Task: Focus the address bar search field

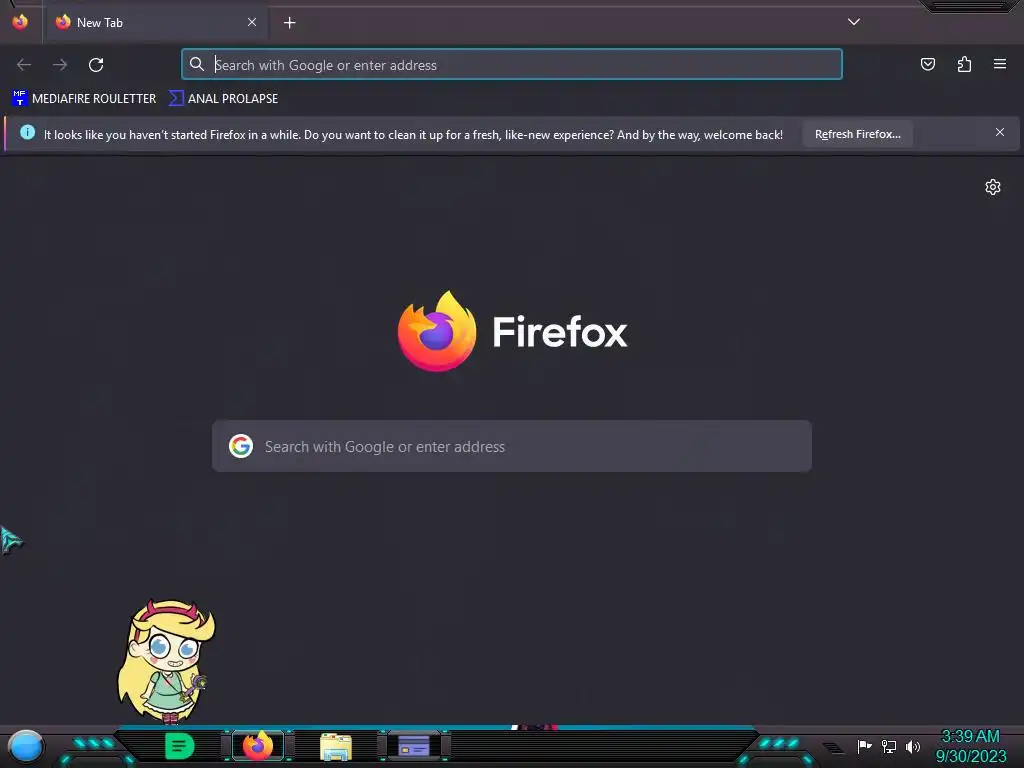Action: pyautogui.click(x=512, y=65)
